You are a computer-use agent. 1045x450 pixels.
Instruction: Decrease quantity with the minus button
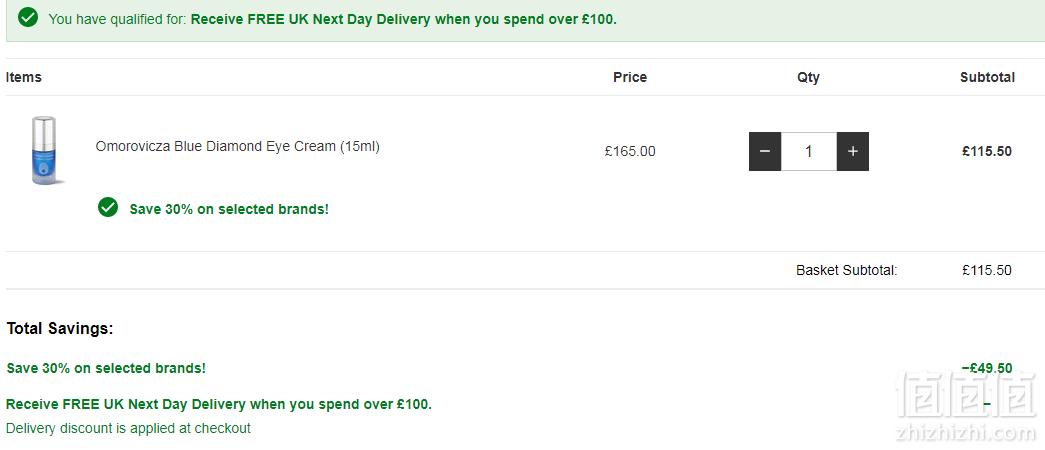click(765, 151)
